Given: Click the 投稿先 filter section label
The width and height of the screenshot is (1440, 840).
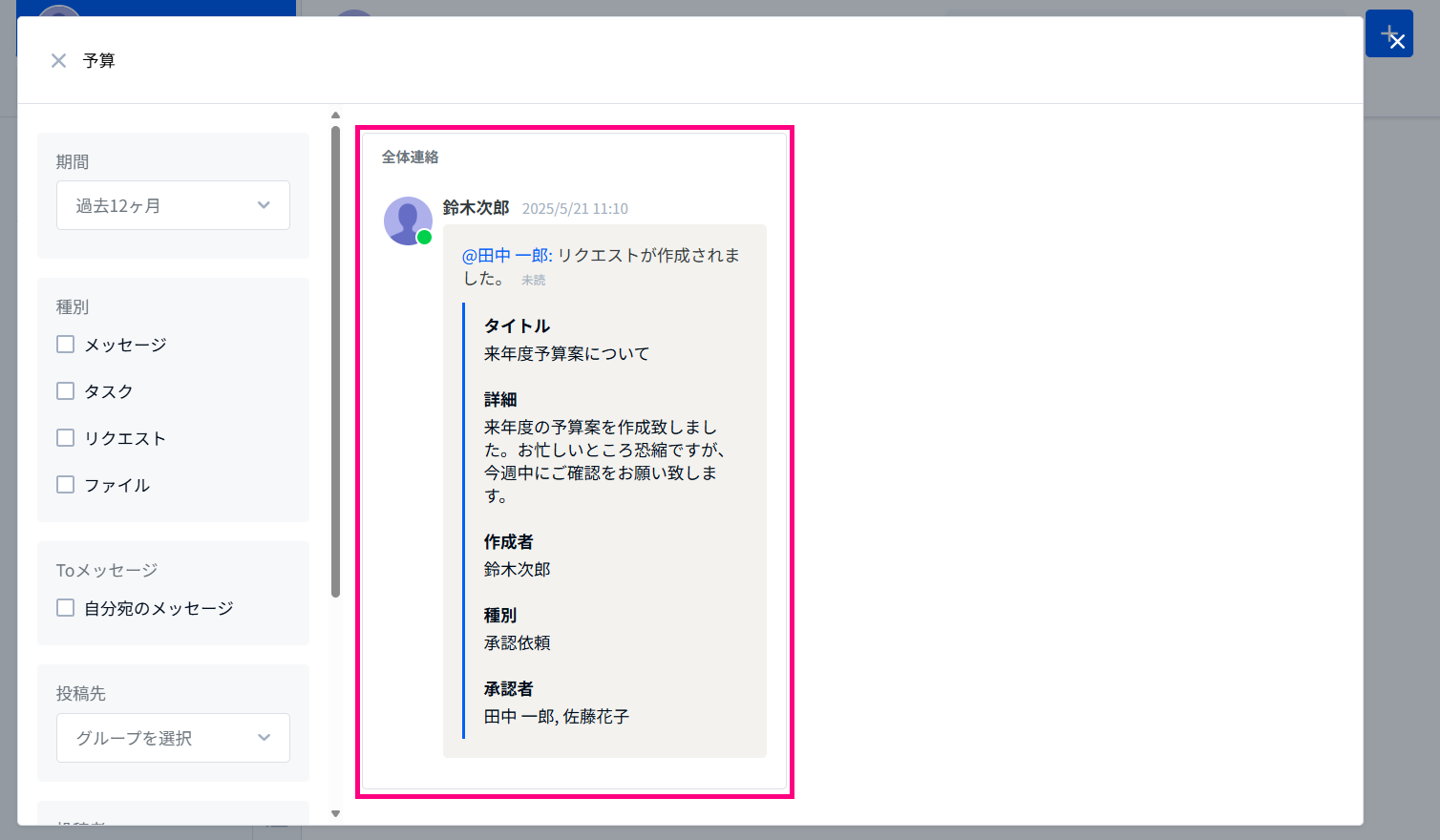Looking at the screenshot, I should click(81, 694).
